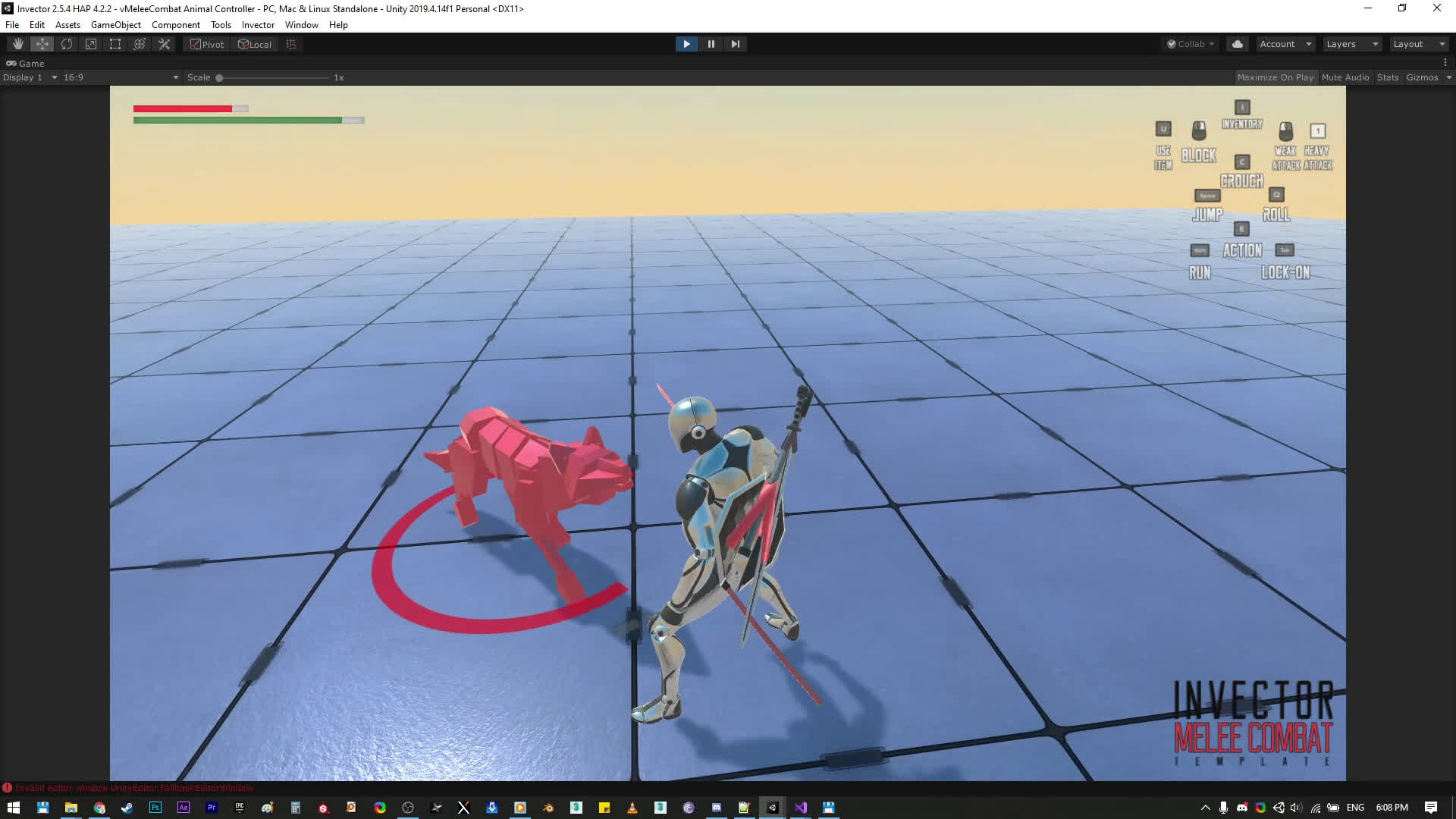This screenshot has height=819, width=1456.
Task: Toggle the Stats overlay
Action: click(x=1387, y=77)
